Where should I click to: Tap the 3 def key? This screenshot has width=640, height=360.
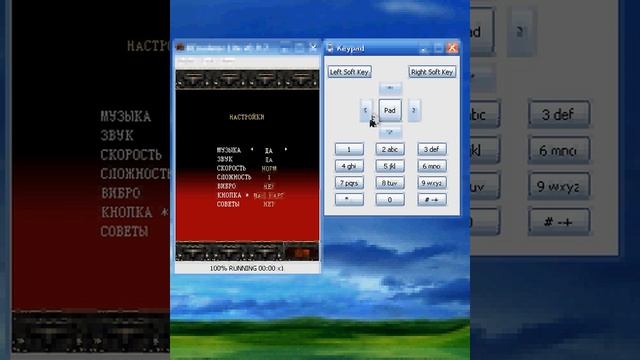[x=431, y=149]
